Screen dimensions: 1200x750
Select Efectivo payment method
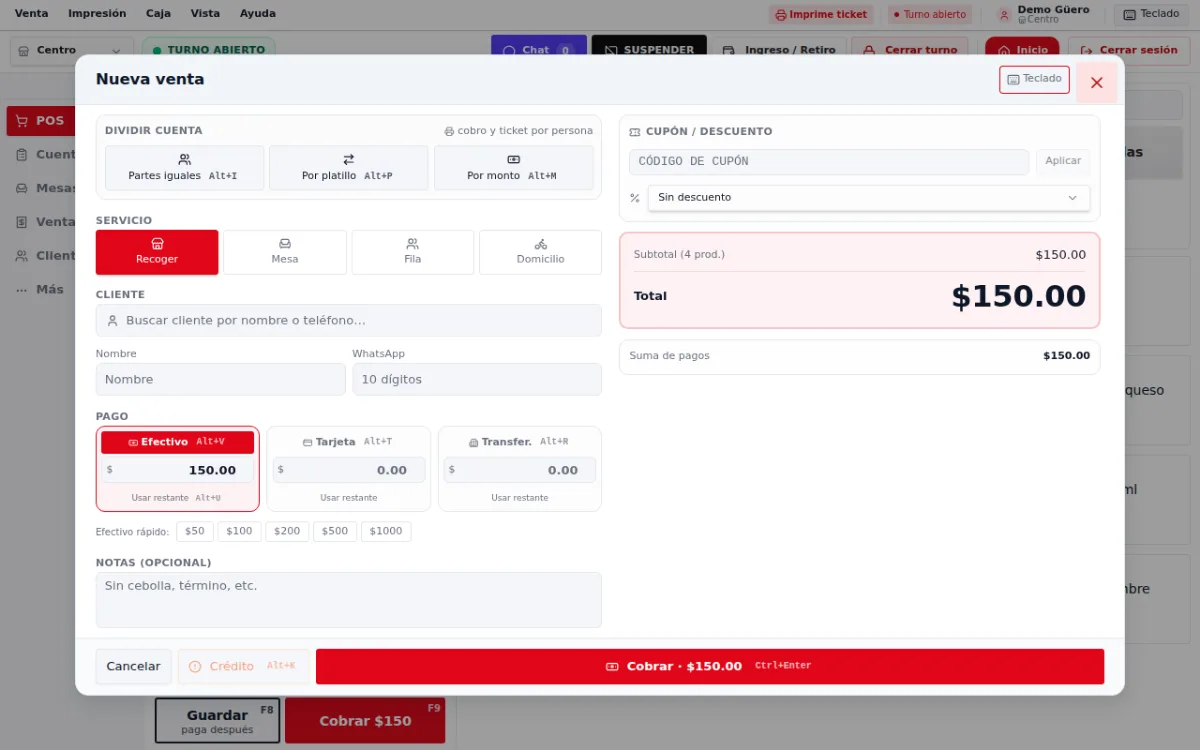(178, 442)
